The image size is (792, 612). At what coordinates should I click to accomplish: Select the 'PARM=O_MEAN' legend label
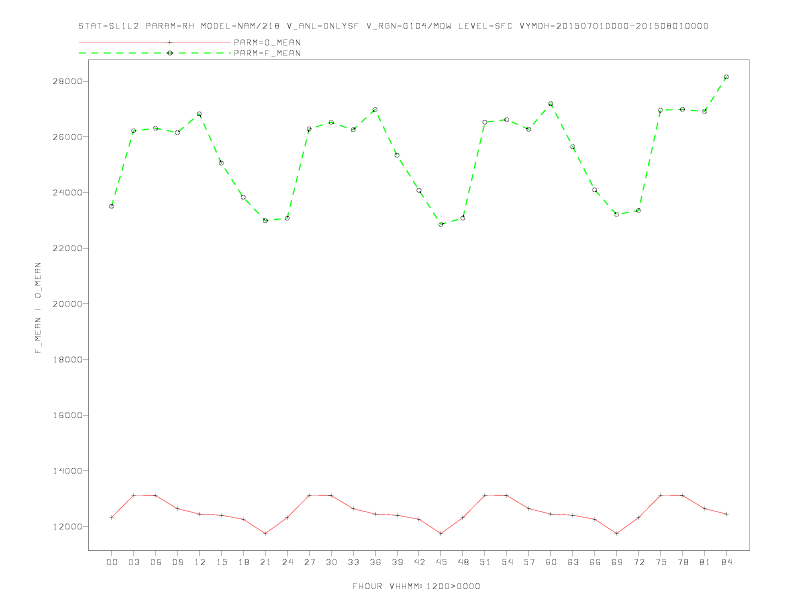[x=267, y=42]
